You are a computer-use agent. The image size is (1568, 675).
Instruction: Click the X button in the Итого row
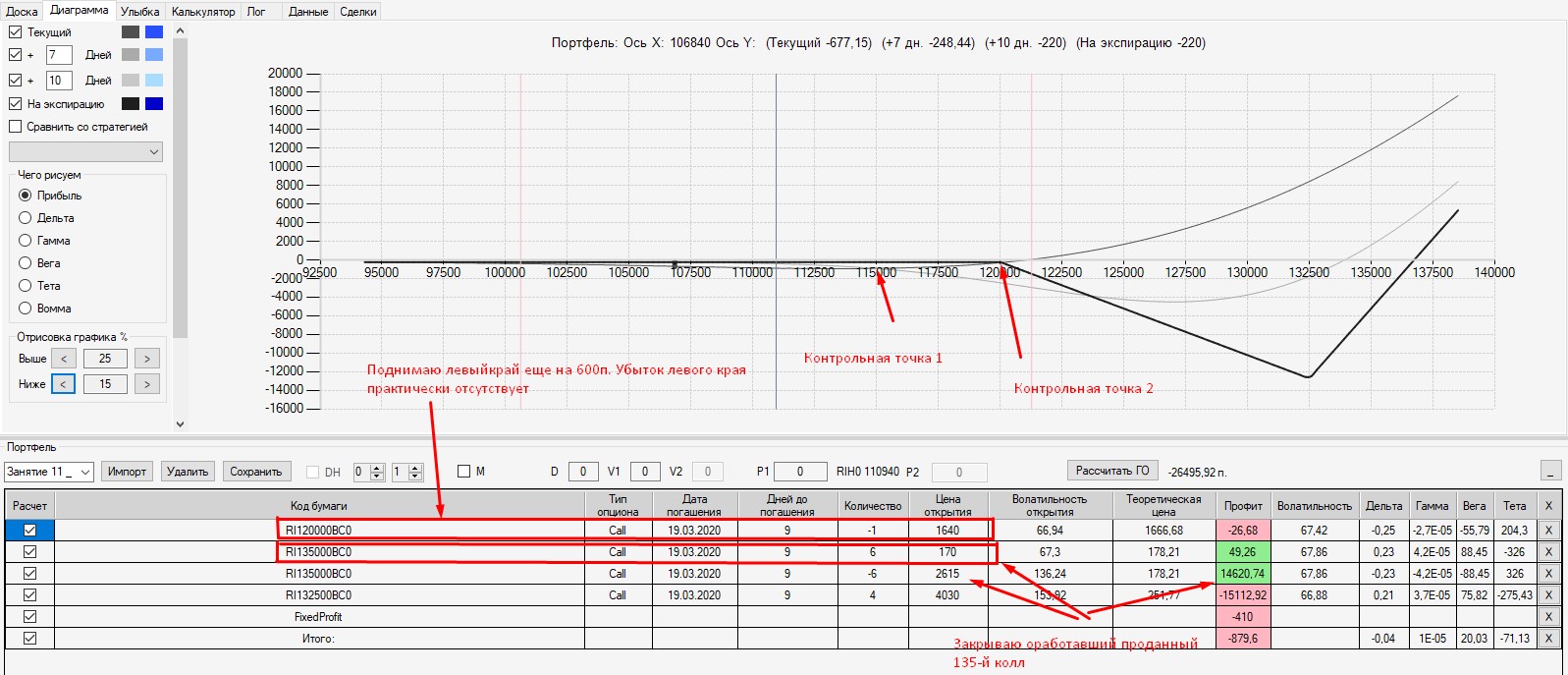(1548, 639)
